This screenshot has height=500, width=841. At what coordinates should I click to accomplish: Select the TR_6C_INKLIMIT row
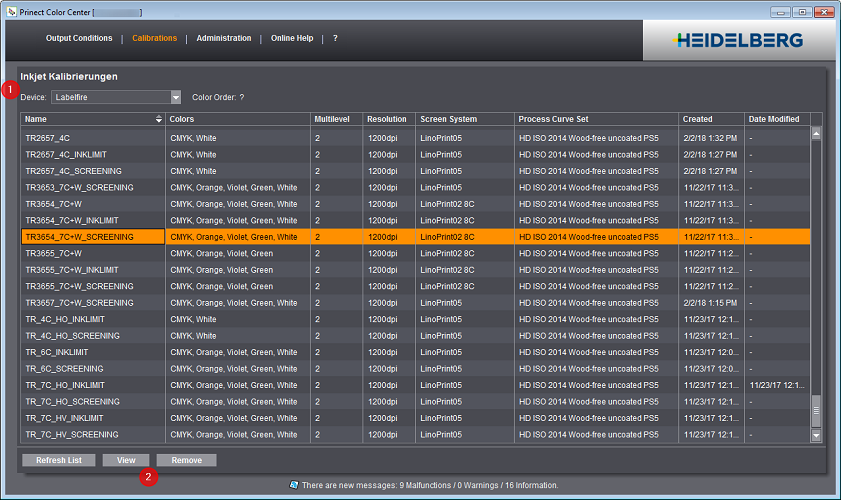(x=416, y=352)
